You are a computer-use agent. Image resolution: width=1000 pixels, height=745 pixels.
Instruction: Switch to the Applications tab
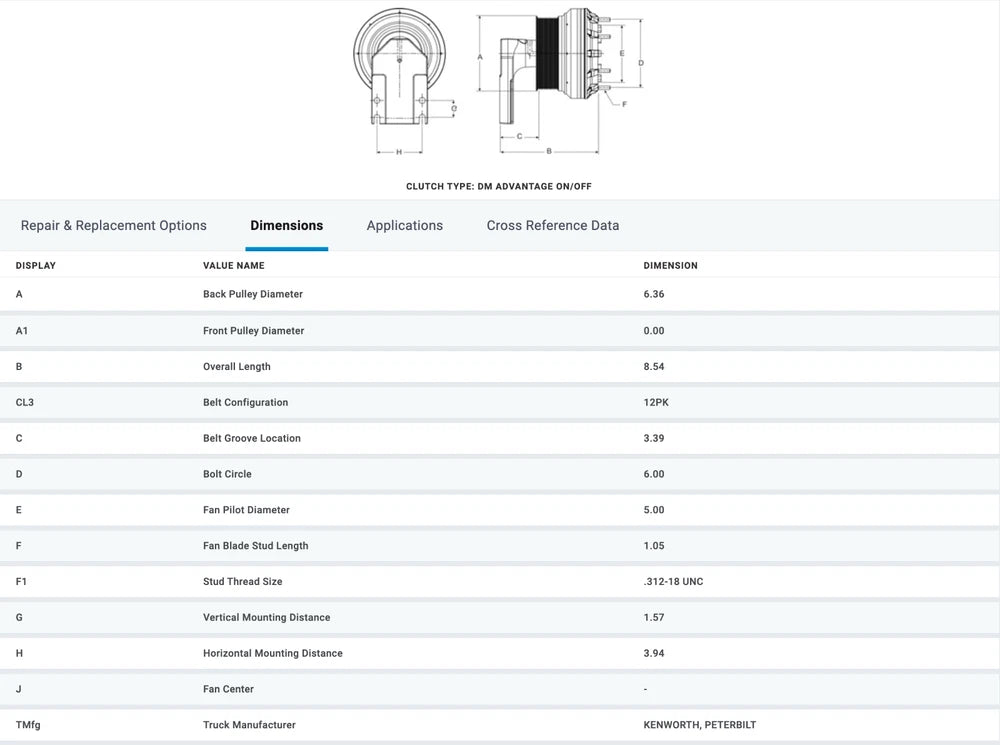click(405, 226)
